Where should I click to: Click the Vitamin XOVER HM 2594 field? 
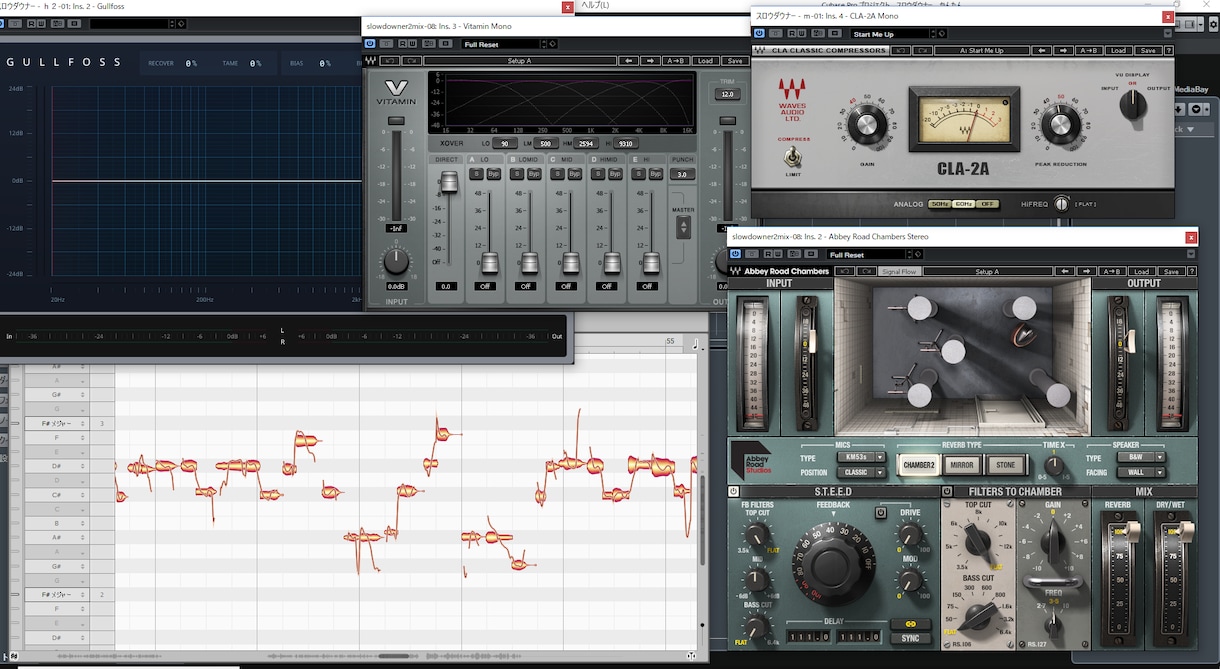click(x=585, y=143)
